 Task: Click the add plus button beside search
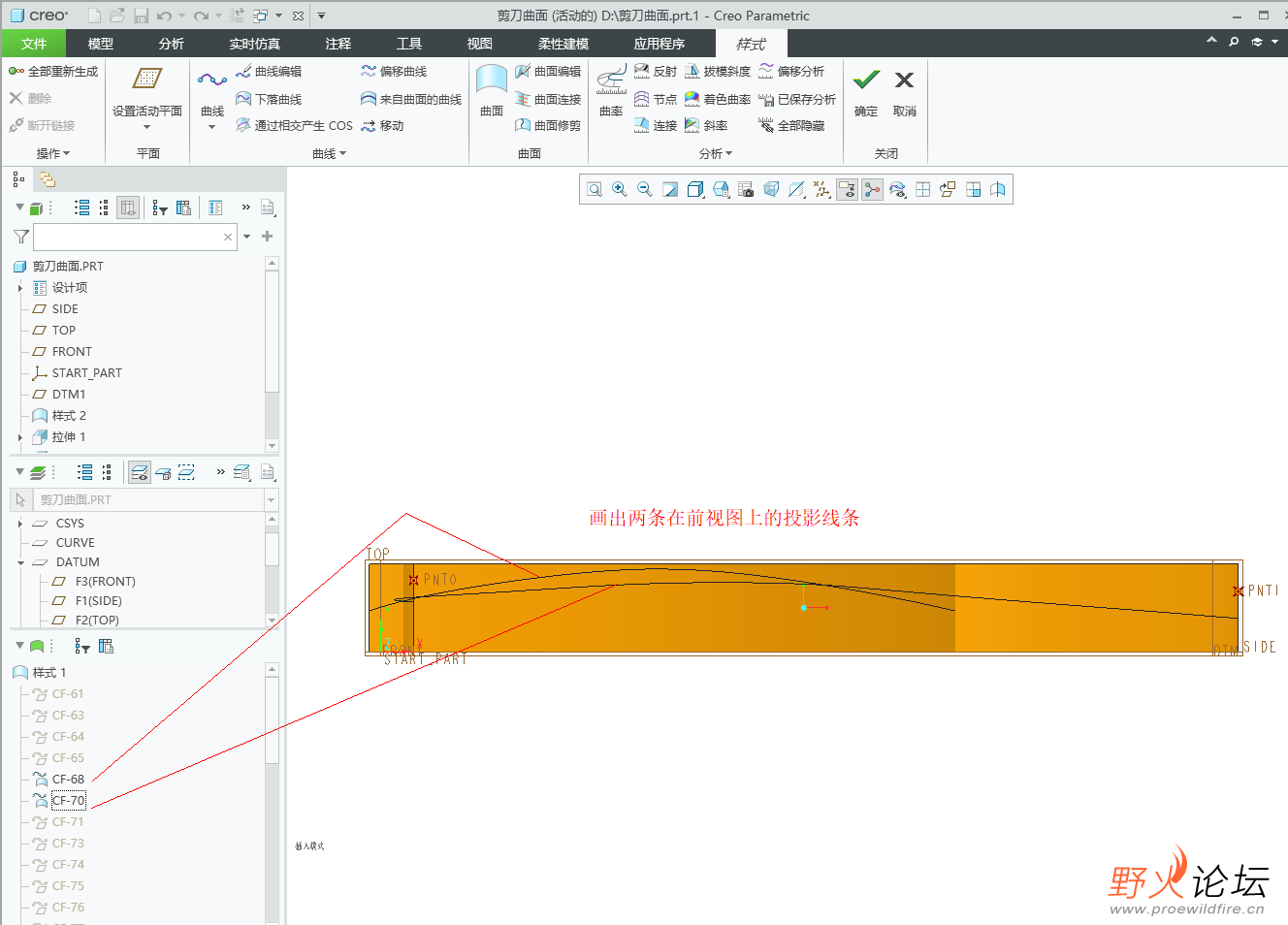pyautogui.click(x=267, y=237)
